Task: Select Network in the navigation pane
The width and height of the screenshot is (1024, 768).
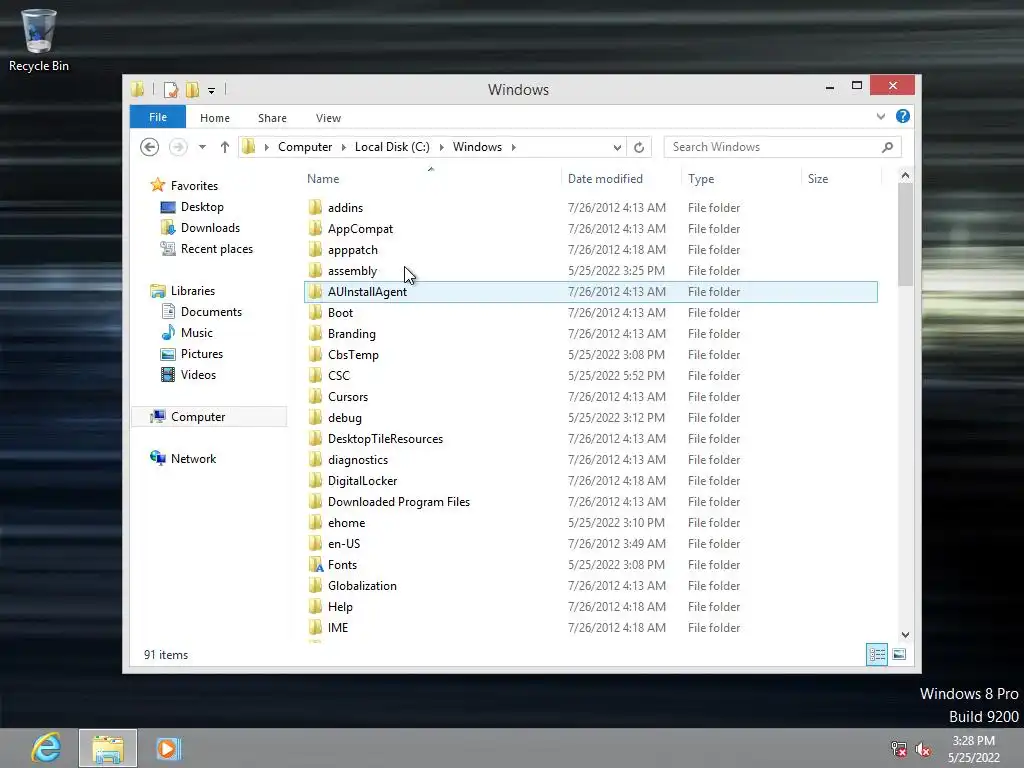Action: (x=193, y=458)
